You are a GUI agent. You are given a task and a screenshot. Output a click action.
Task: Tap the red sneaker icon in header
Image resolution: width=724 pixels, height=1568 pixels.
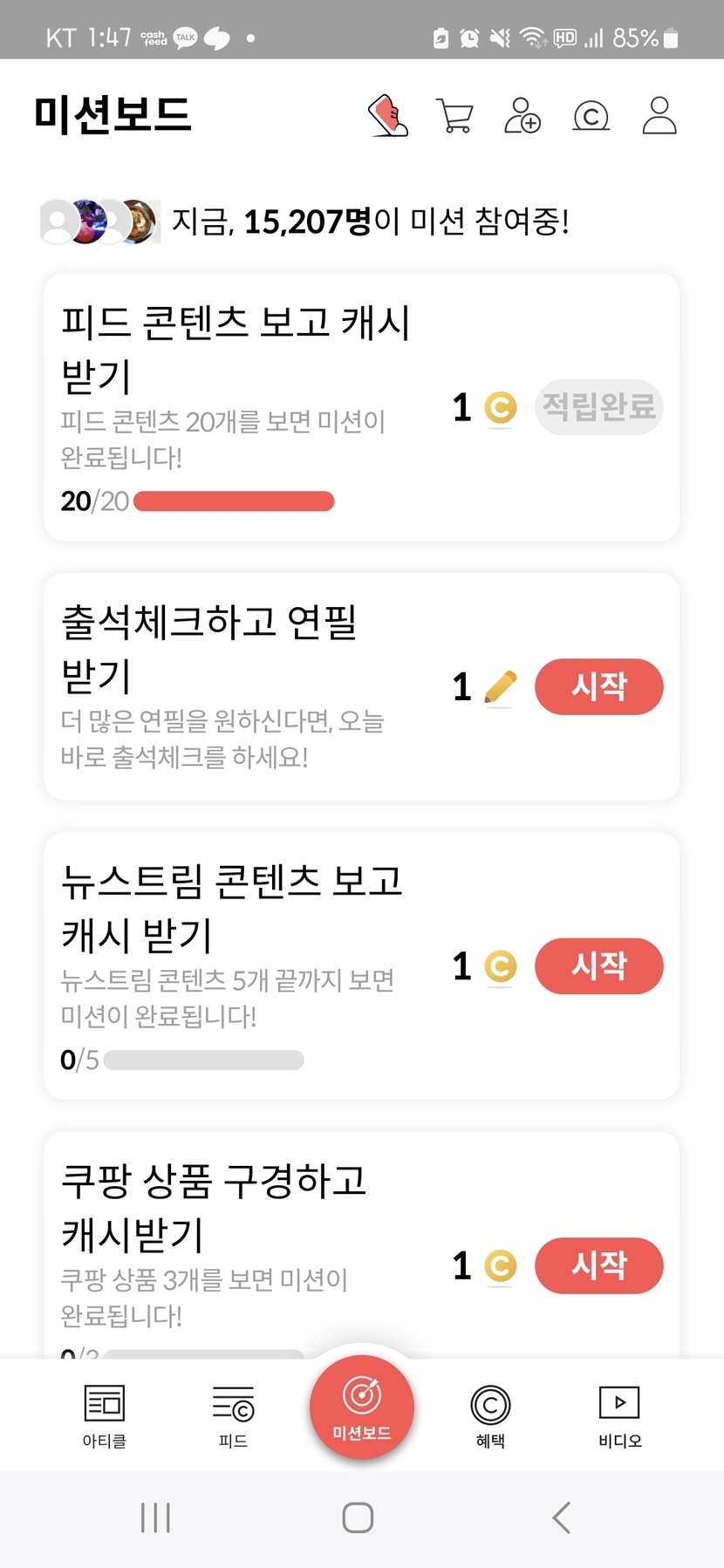tap(388, 116)
